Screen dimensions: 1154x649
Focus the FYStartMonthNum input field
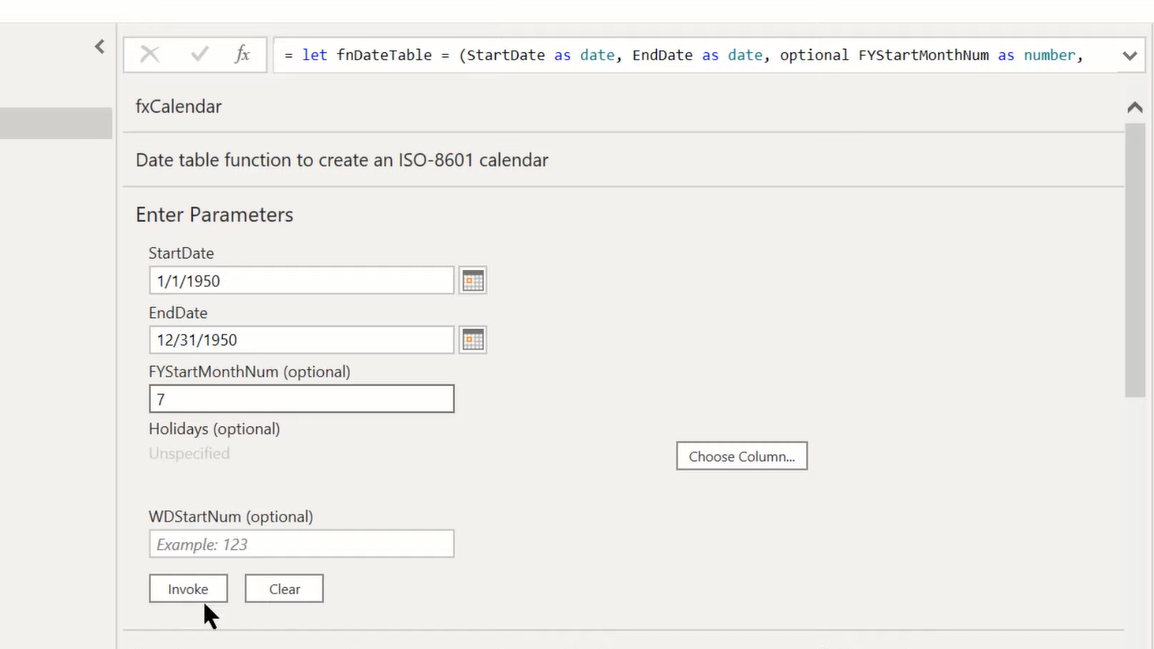[x=302, y=399]
